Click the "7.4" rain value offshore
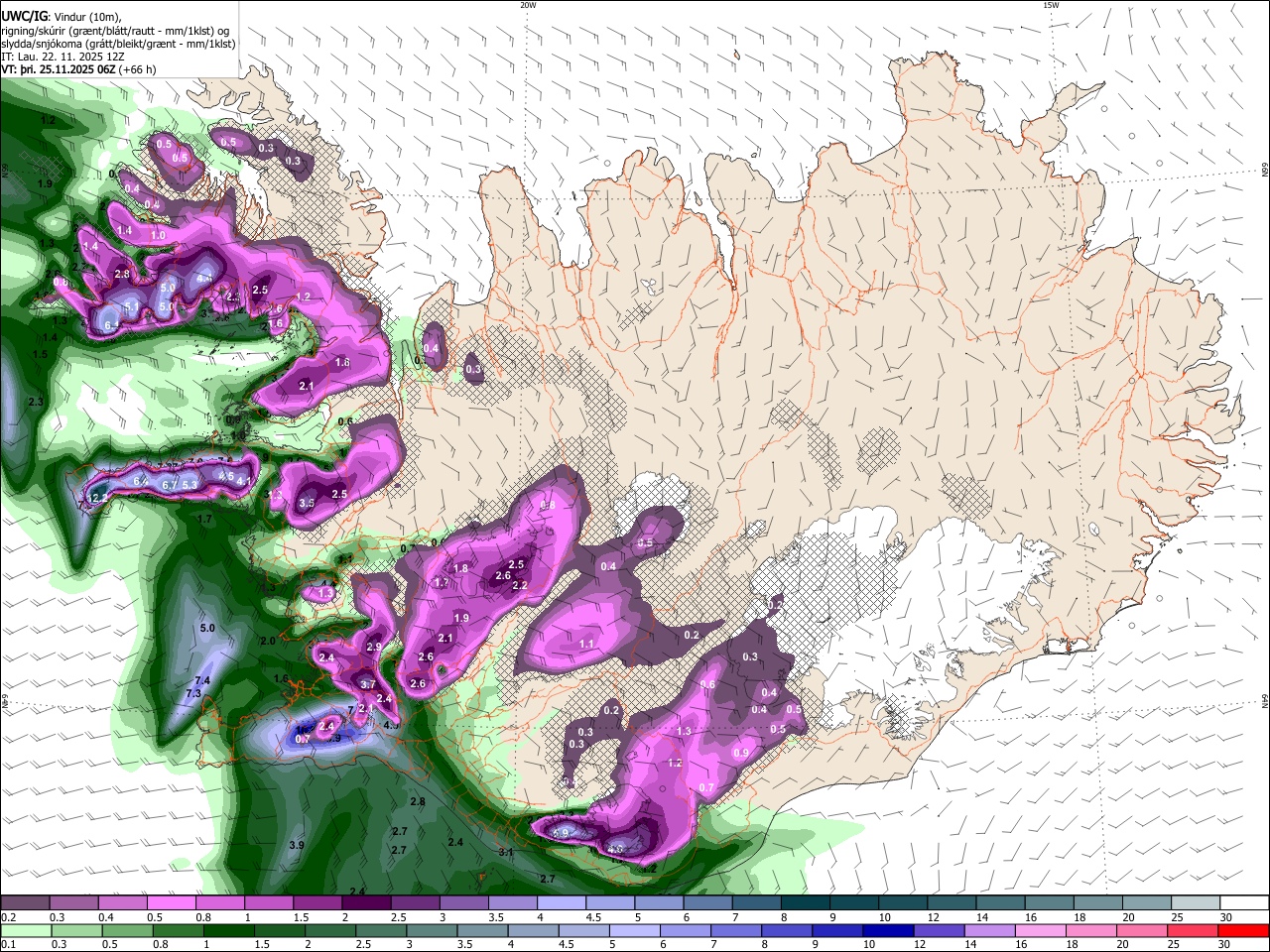1270x952 pixels. pos(202,680)
